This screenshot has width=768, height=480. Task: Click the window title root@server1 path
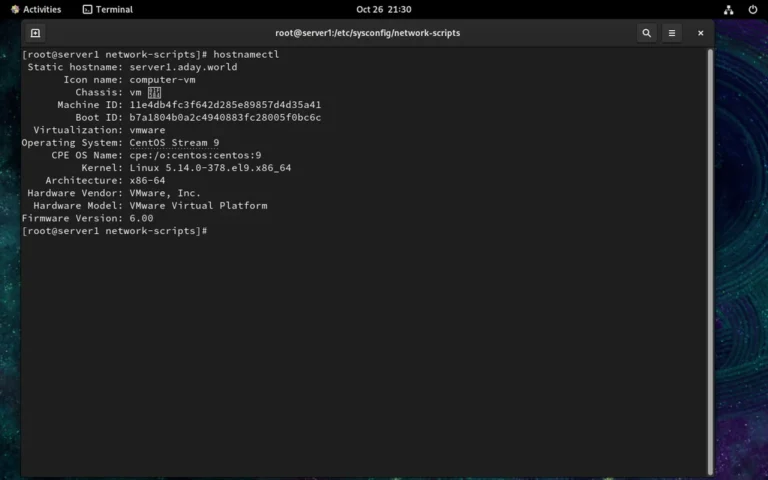coord(367,33)
